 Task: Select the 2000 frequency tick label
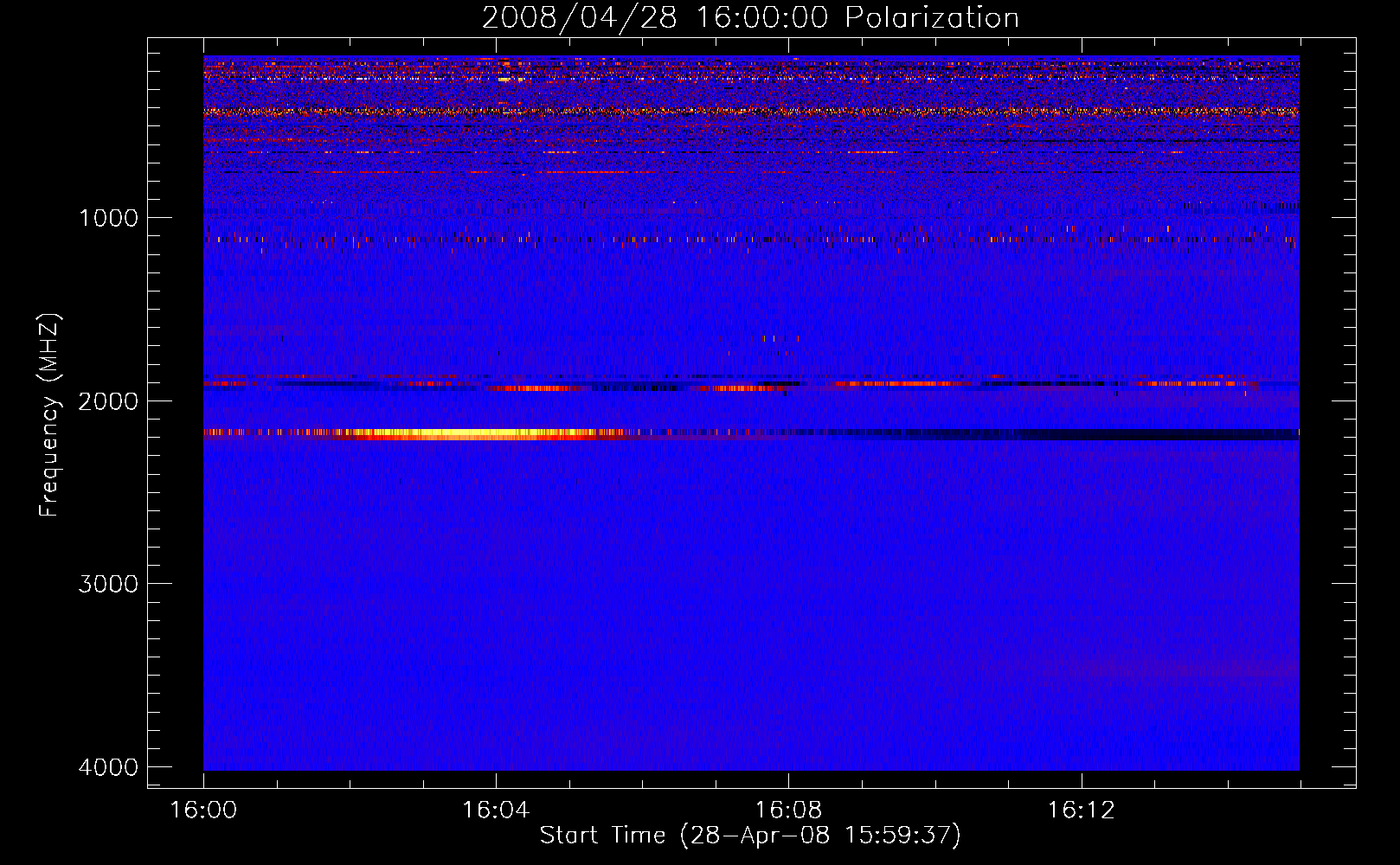click(108, 400)
